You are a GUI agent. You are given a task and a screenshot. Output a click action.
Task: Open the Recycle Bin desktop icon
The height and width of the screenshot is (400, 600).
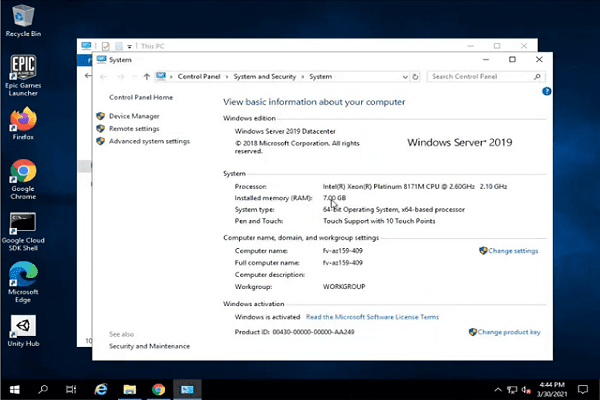[x=23, y=21]
